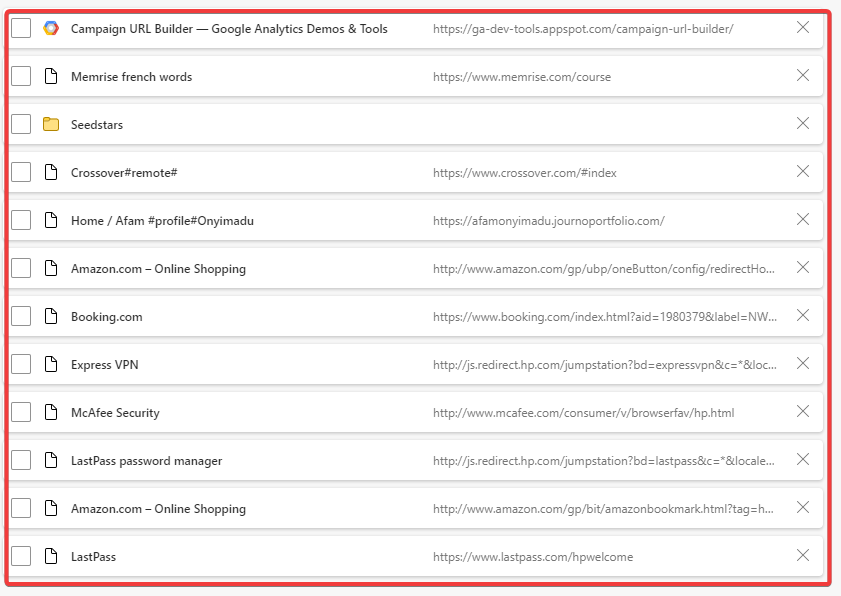Viewport: 841px width, 596px height.
Task: Tick the McAfee Security checkbox
Action: (x=21, y=413)
